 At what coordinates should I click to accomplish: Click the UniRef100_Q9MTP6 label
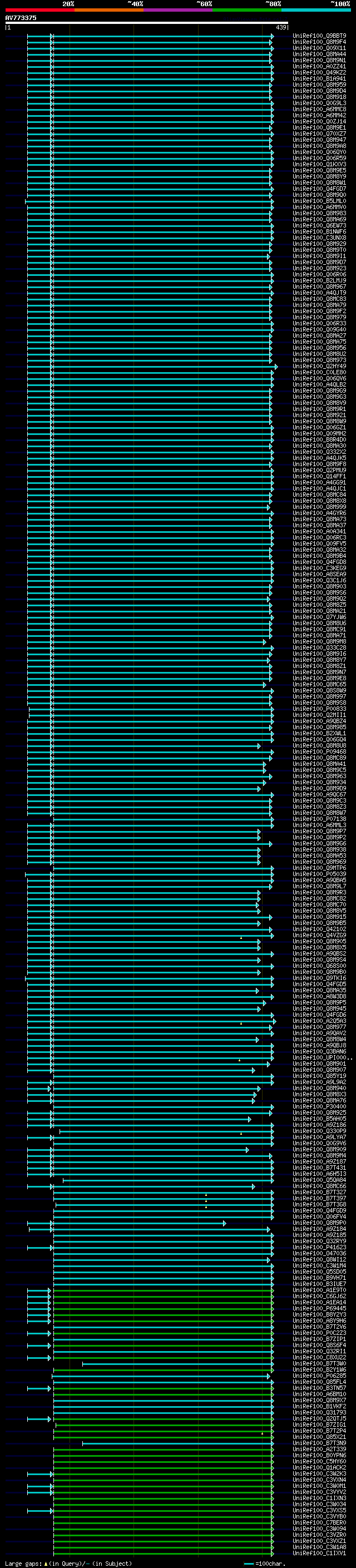(319, 868)
